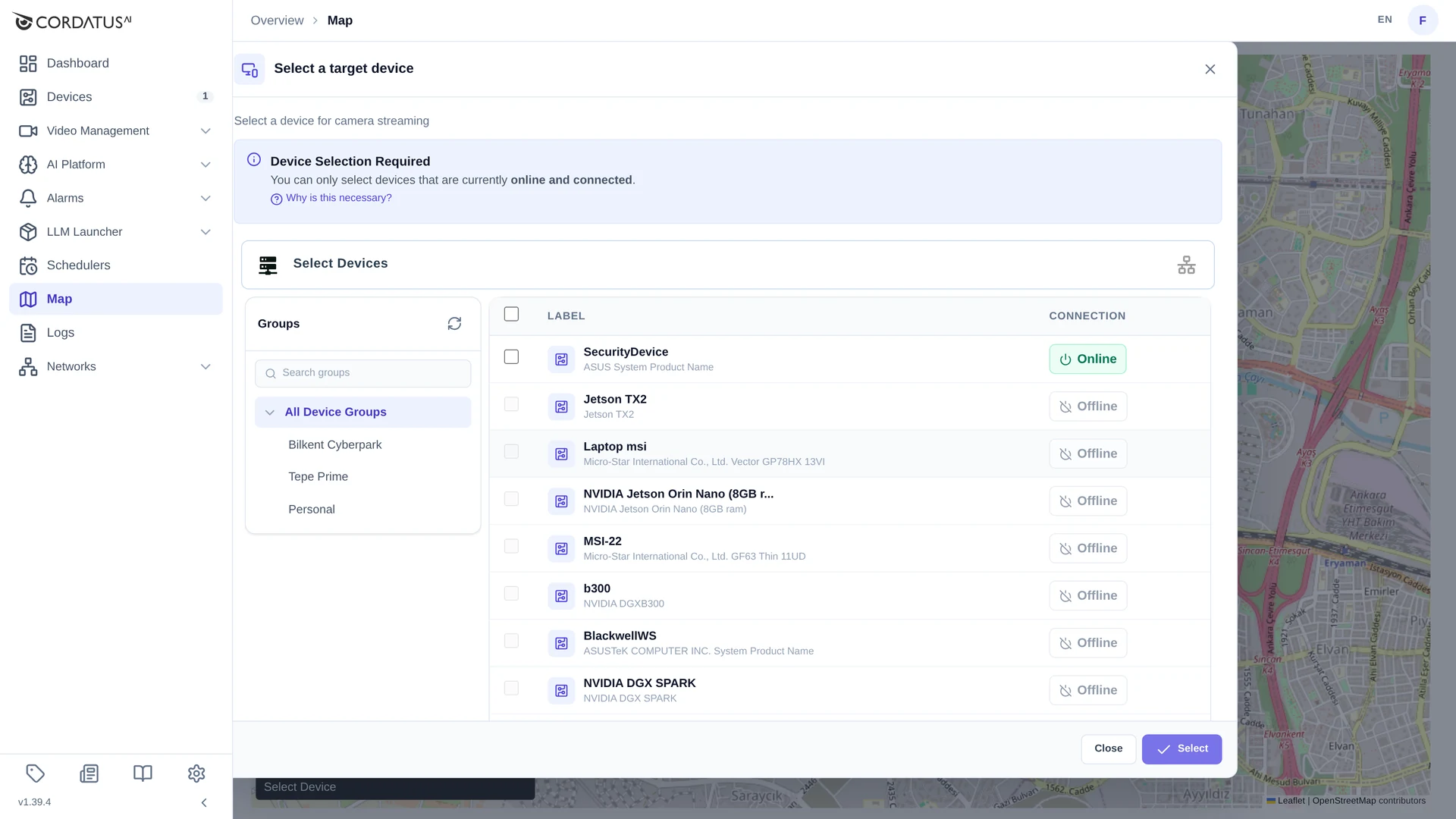Select the Tepe Prime group
This screenshot has height=819, width=1456.
tap(318, 477)
